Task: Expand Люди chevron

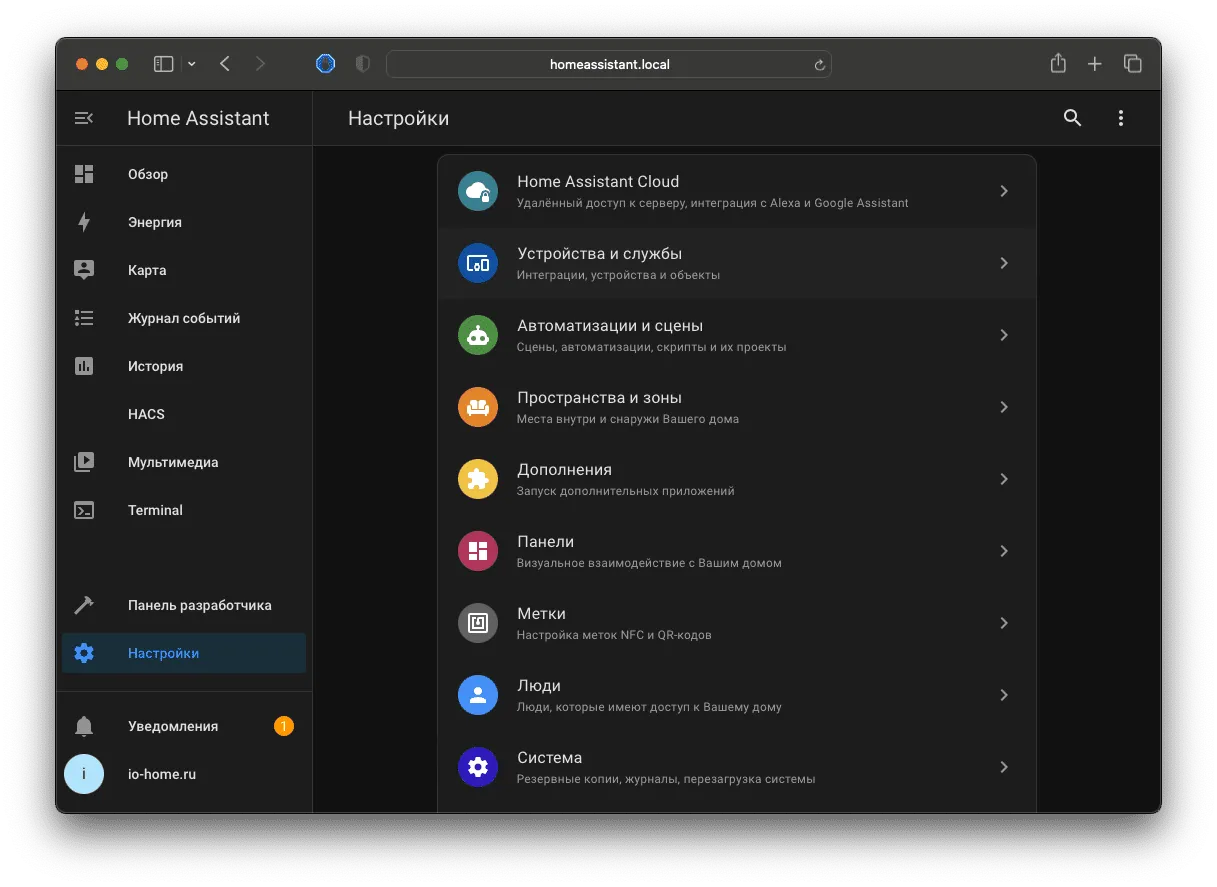Action: (x=1004, y=695)
